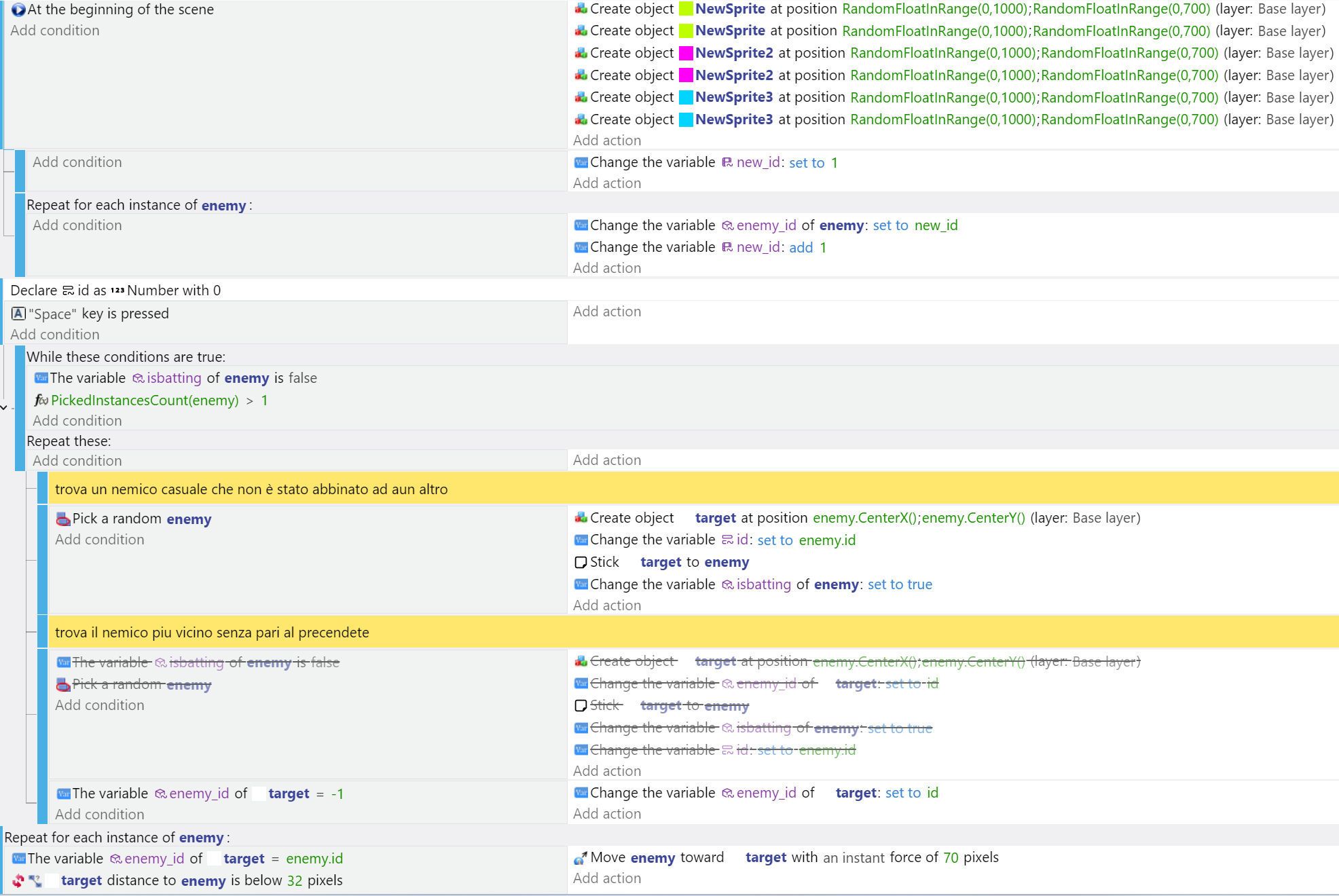Screen dimensions: 1339x896
Task: Add action below active 'isbatting of enemy: set to true'
Action: pyautogui.click(x=607, y=605)
